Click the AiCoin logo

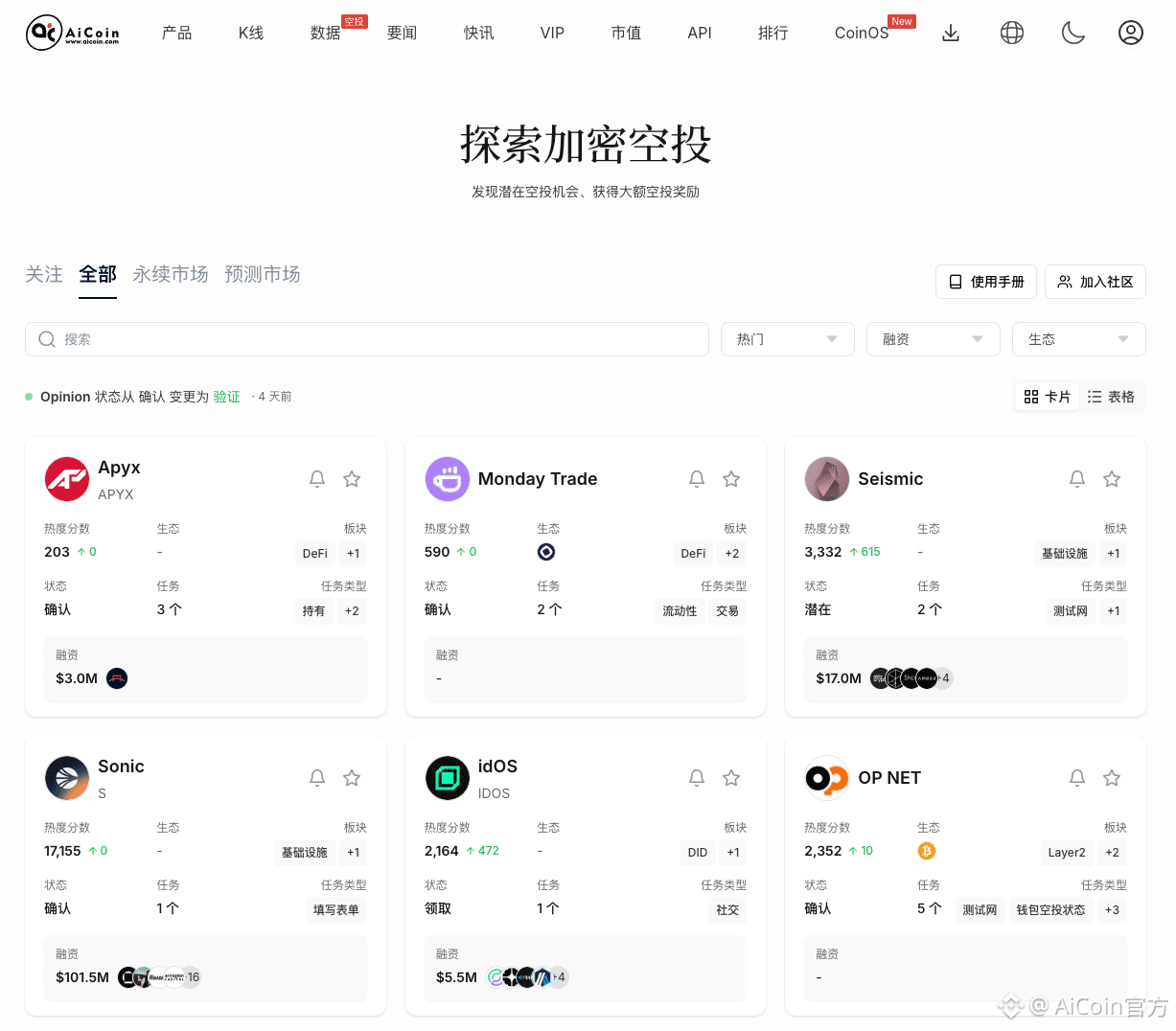coord(71,32)
